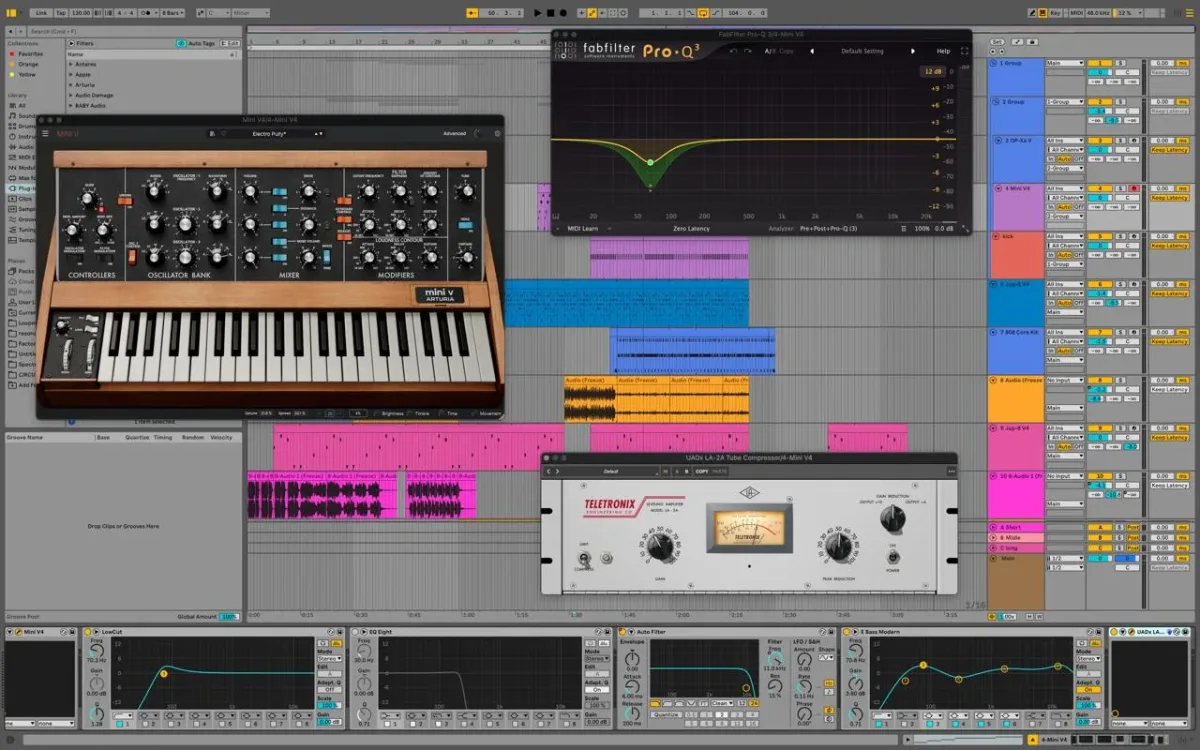This screenshot has width=1200, height=750.
Task: Expand the Antares folder in the browser
Action: coord(70,64)
